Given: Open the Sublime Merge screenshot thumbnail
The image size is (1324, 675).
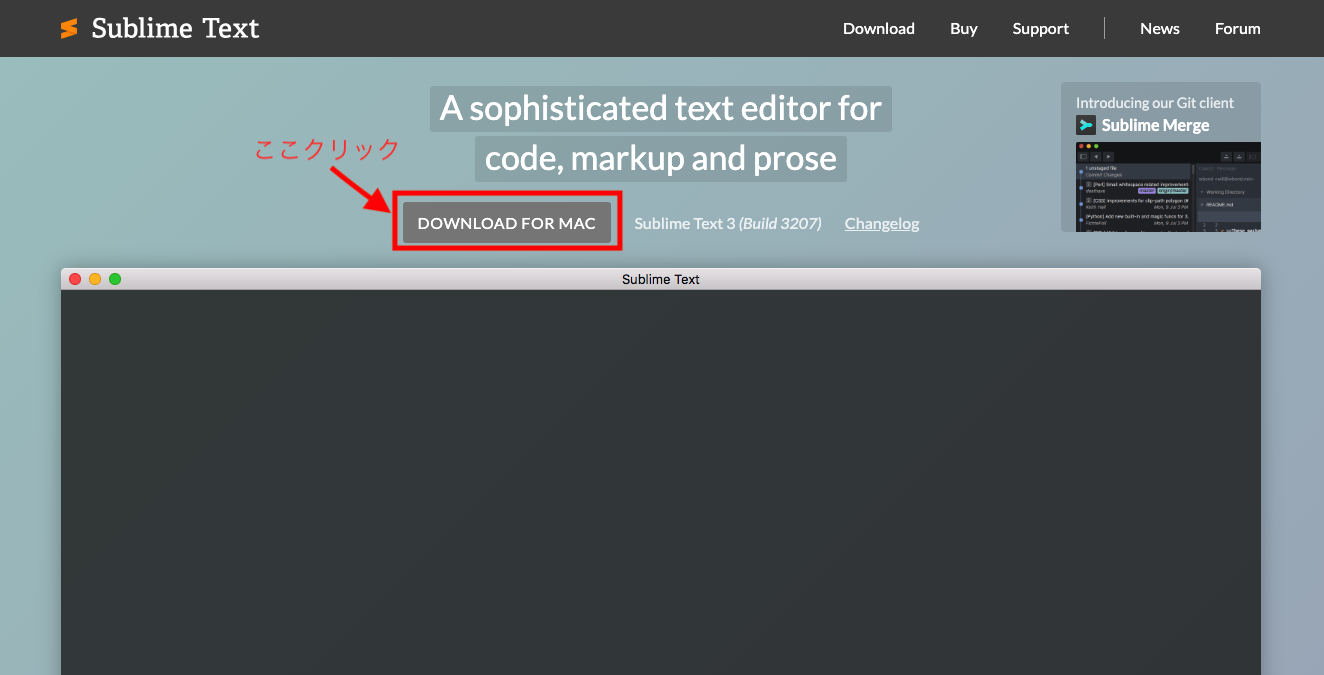Looking at the screenshot, I should click(1168, 187).
